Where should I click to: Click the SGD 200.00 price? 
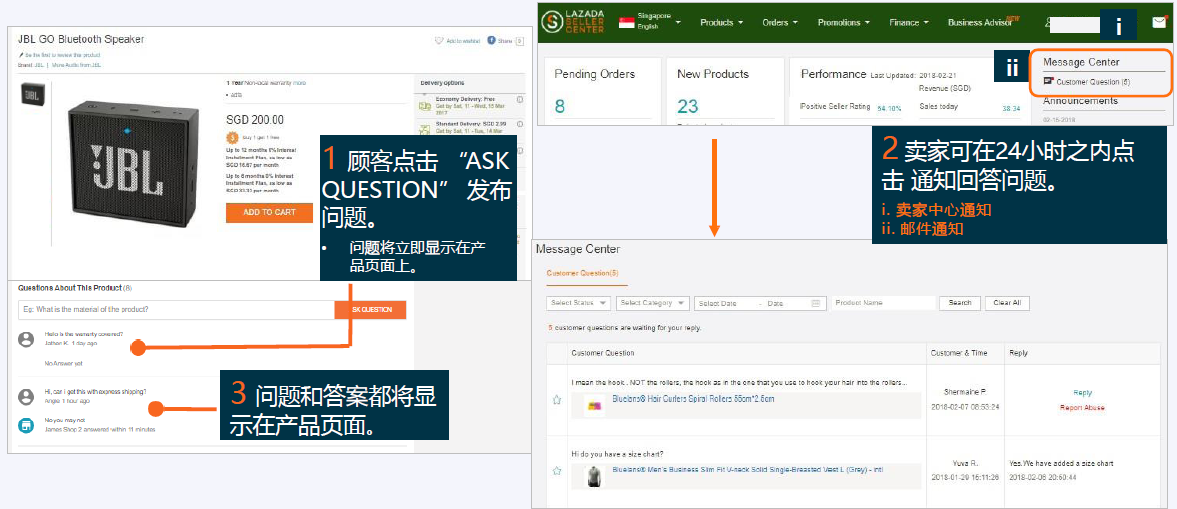click(x=255, y=119)
